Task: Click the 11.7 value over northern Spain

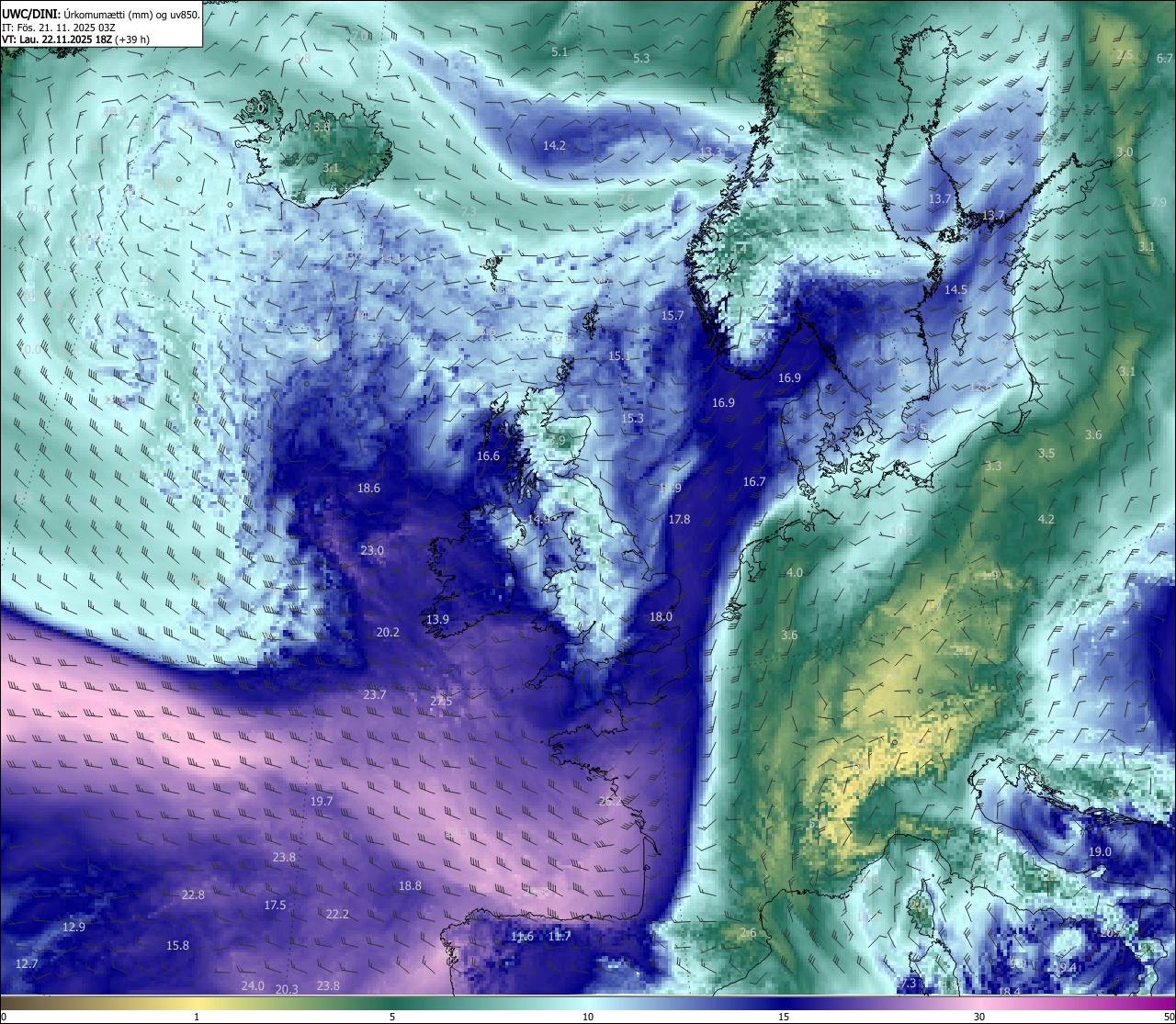Action: [x=560, y=936]
